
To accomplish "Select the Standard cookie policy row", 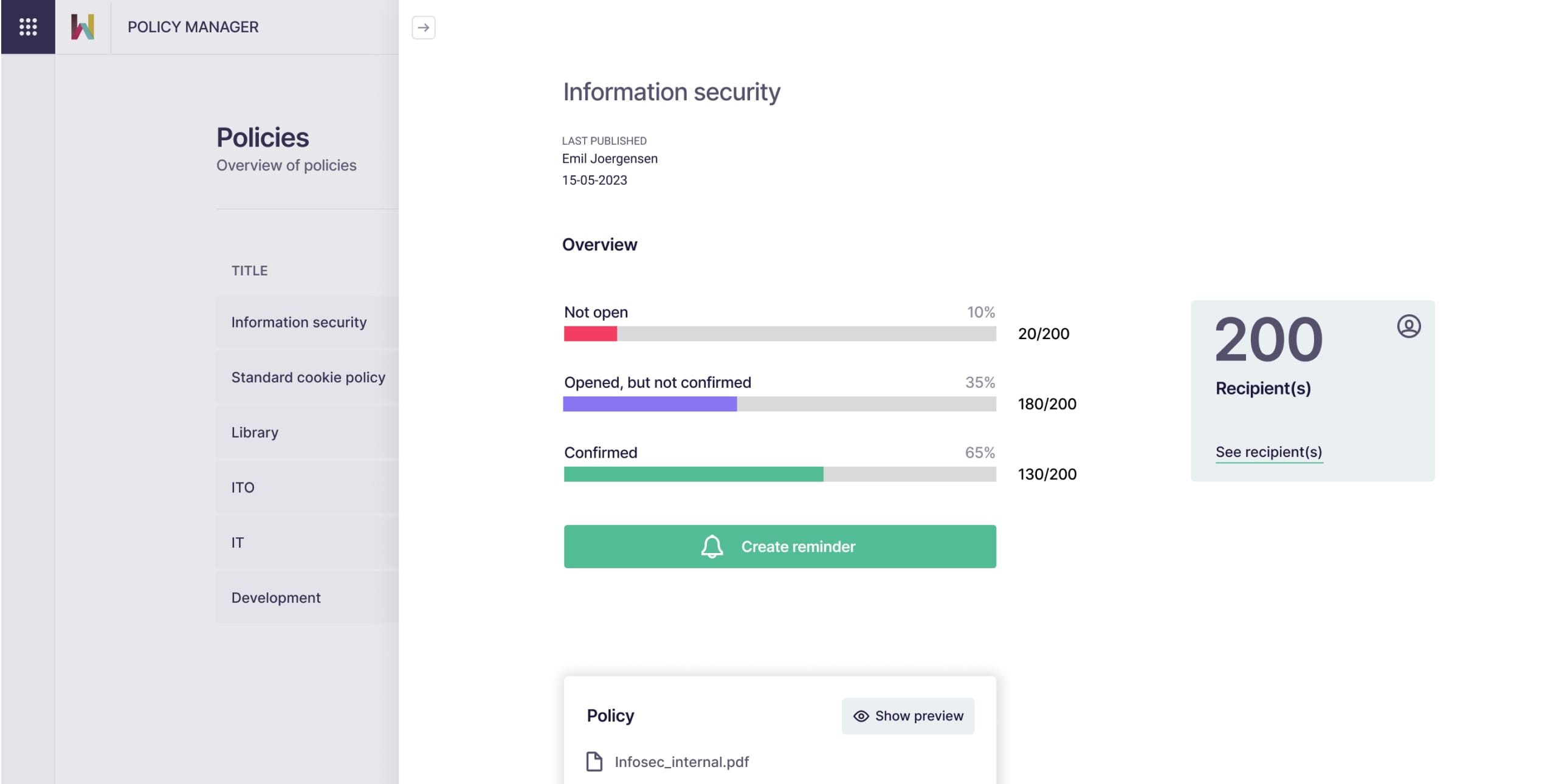I will click(x=308, y=377).
